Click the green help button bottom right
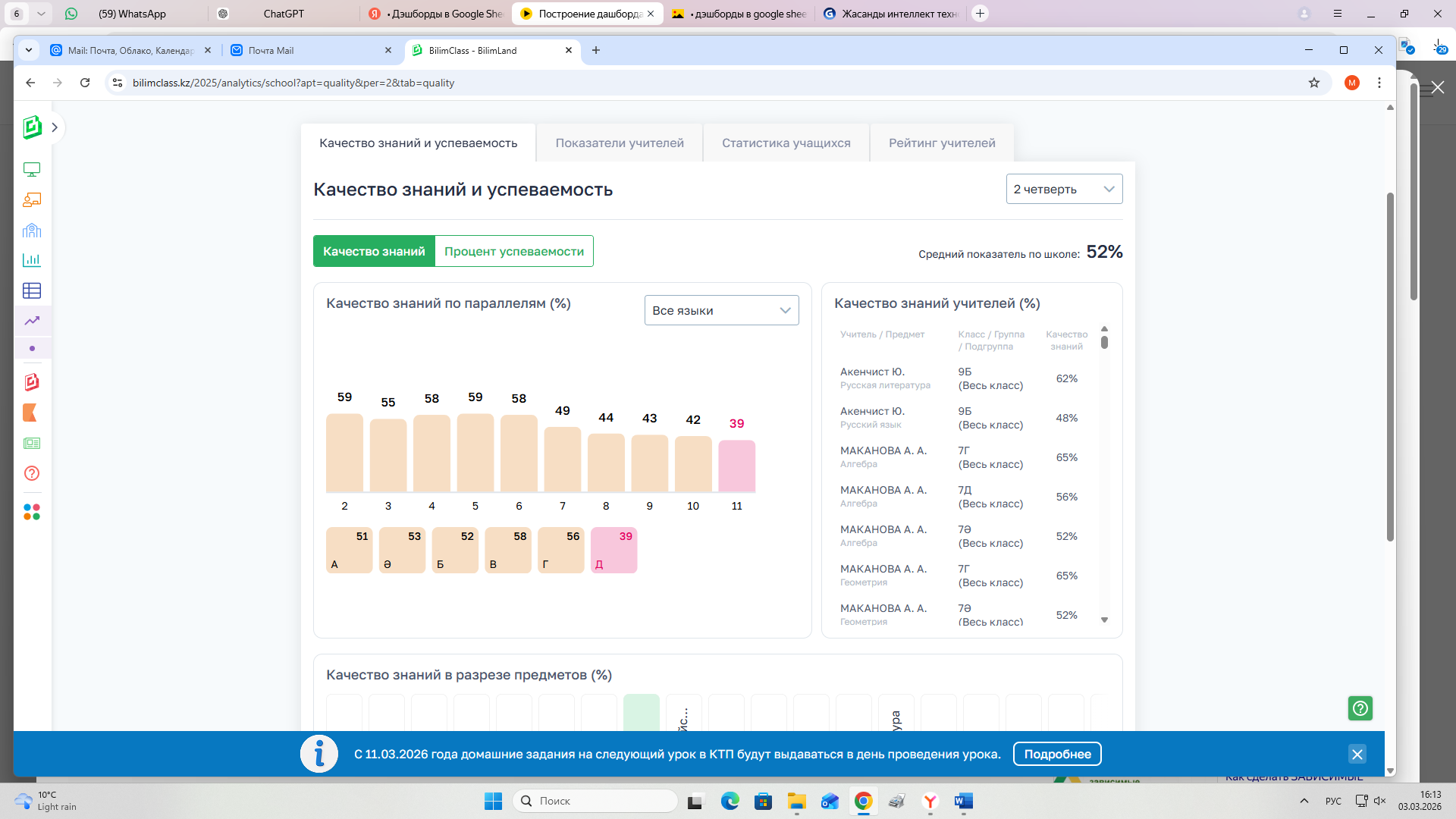The image size is (1456, 819). click(x=1360, y=708)
